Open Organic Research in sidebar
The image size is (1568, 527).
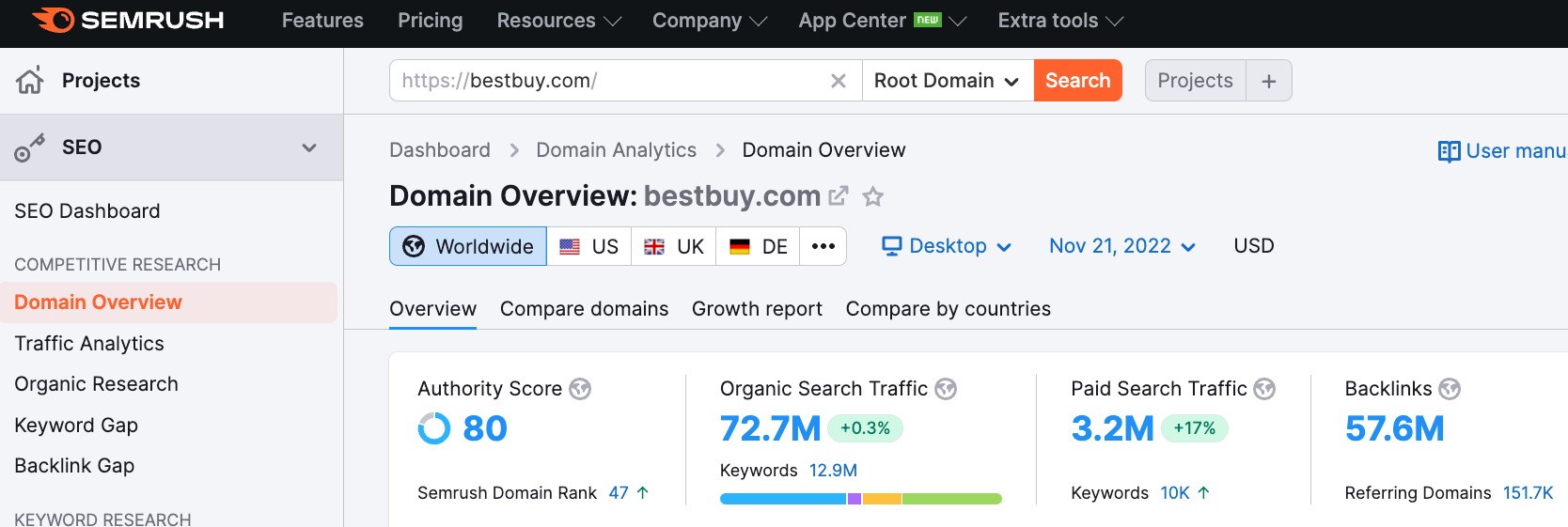pyautogui.click(x=96, y=384)
